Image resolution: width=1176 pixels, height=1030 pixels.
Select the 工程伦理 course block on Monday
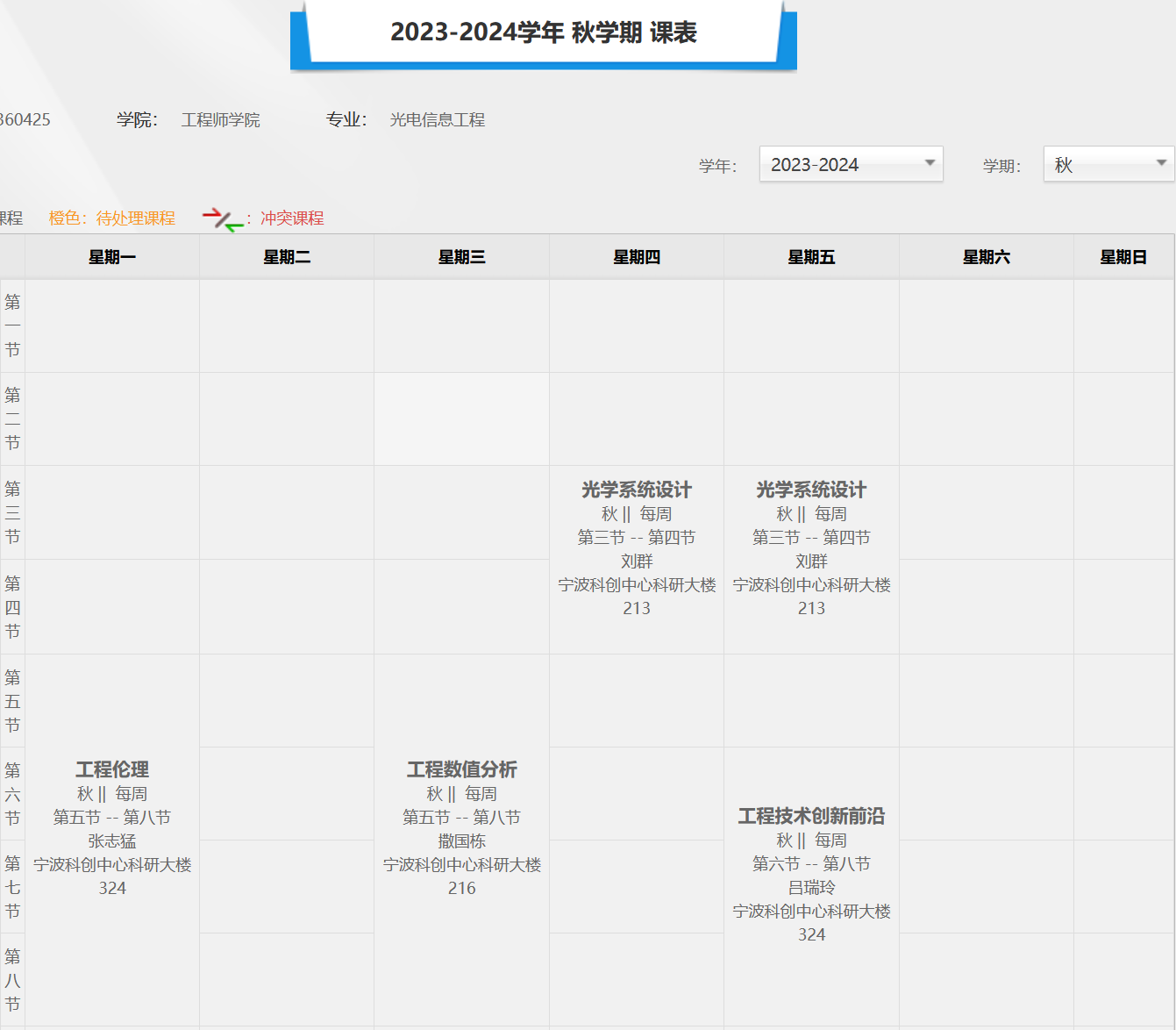coord(112,828)
